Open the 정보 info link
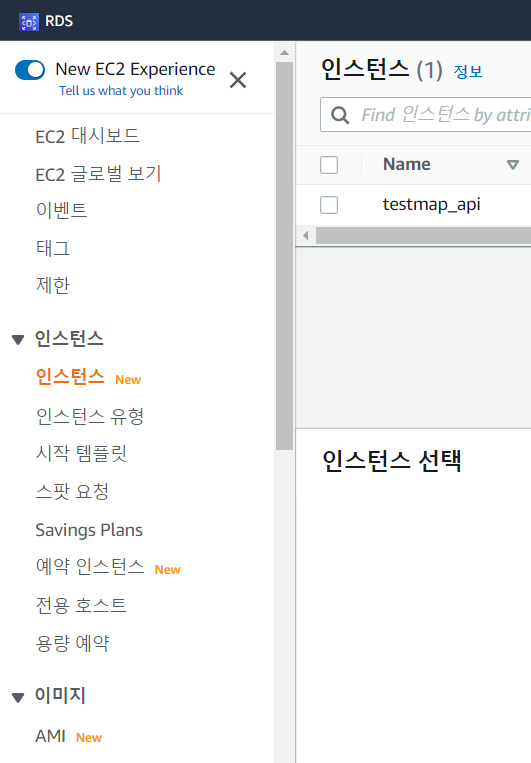Viewport: 531px width, 763px height. [468, 72]
